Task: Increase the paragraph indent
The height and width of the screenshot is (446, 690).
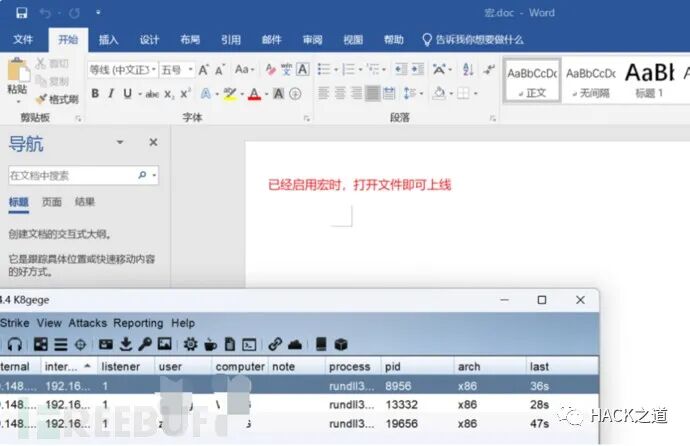Action: [x=418, y=69]
